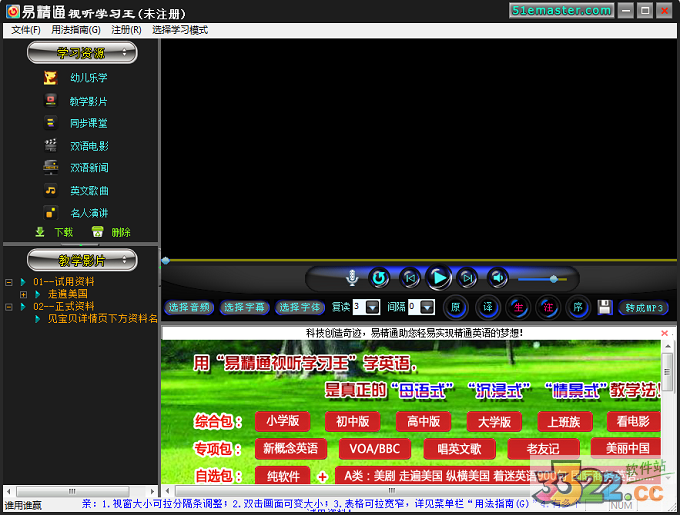Click the left tree panel horizontal scrollbar

[x=80, y=491]
